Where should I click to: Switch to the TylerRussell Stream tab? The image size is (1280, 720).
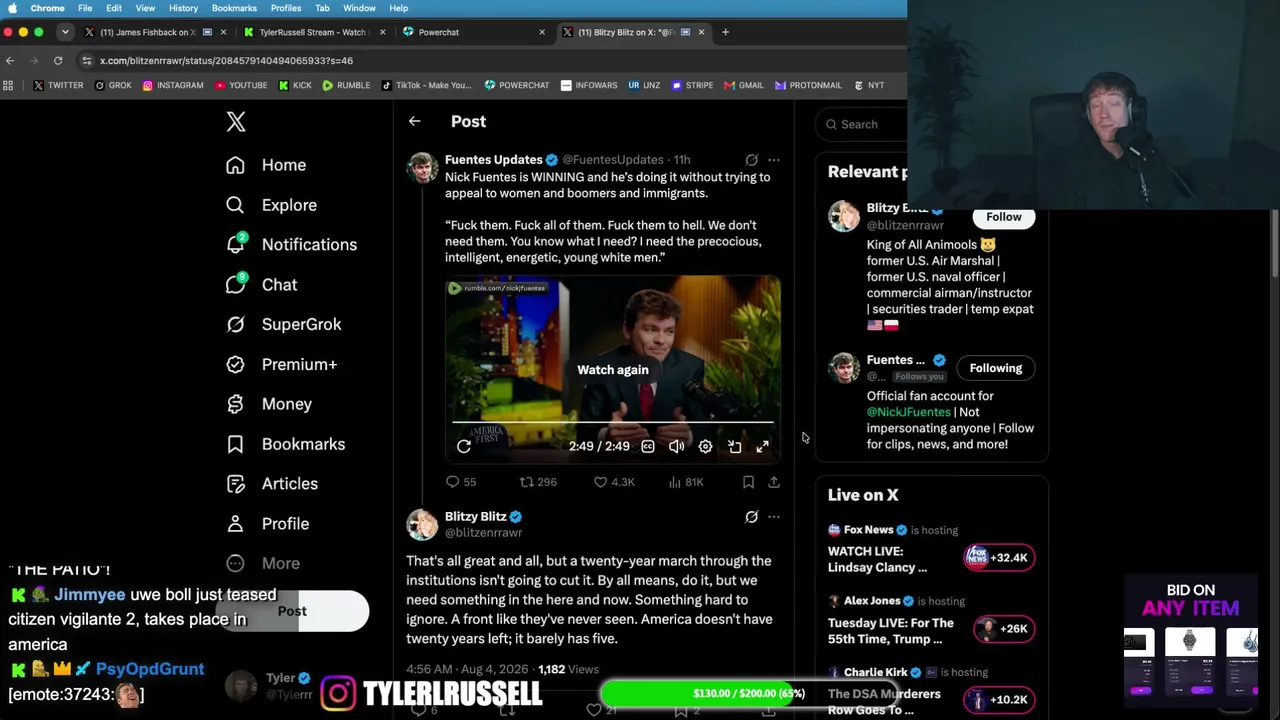(x=310, y=32)
